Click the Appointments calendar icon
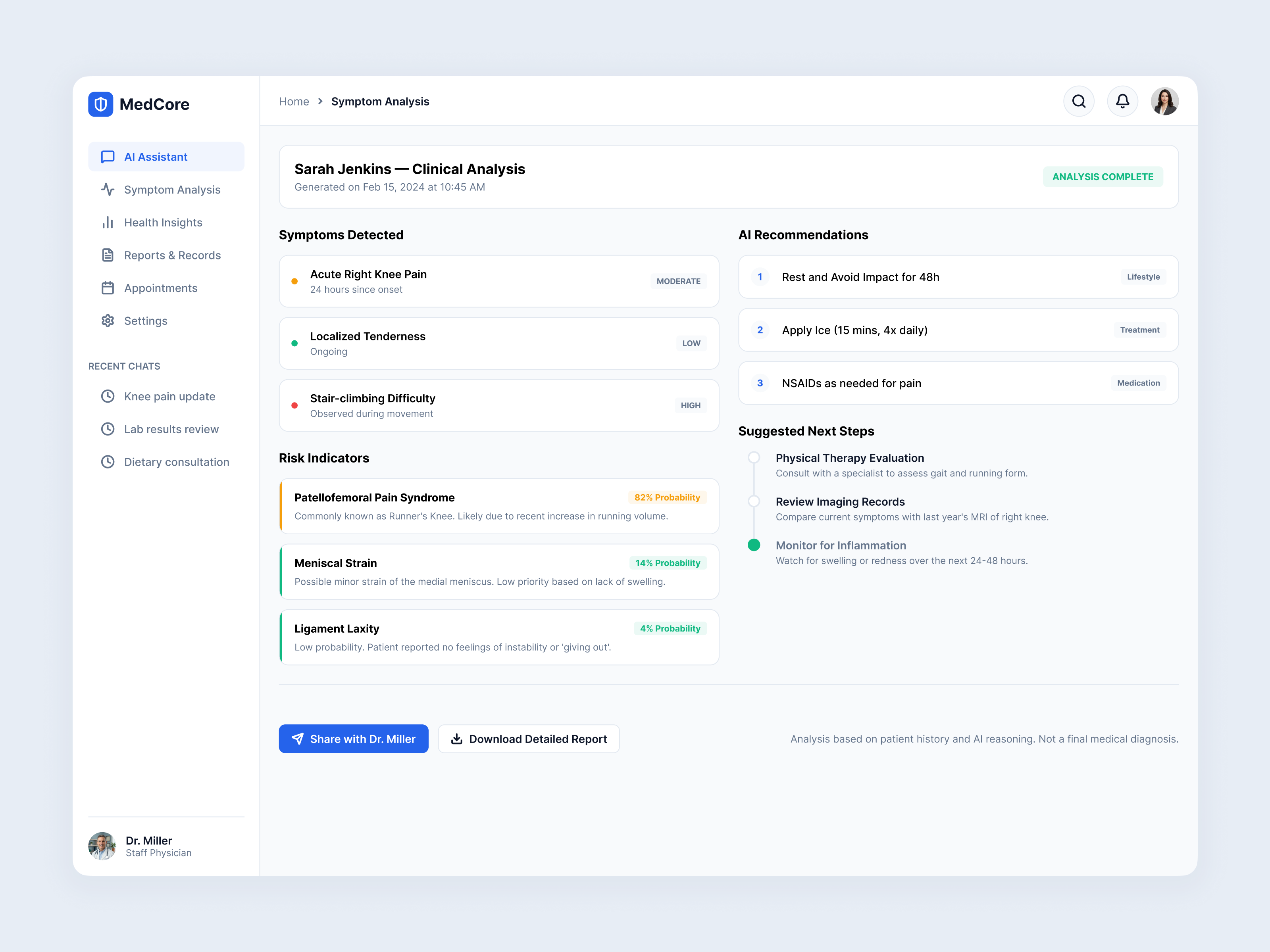 pyautogui.click(x=108, y=288)
